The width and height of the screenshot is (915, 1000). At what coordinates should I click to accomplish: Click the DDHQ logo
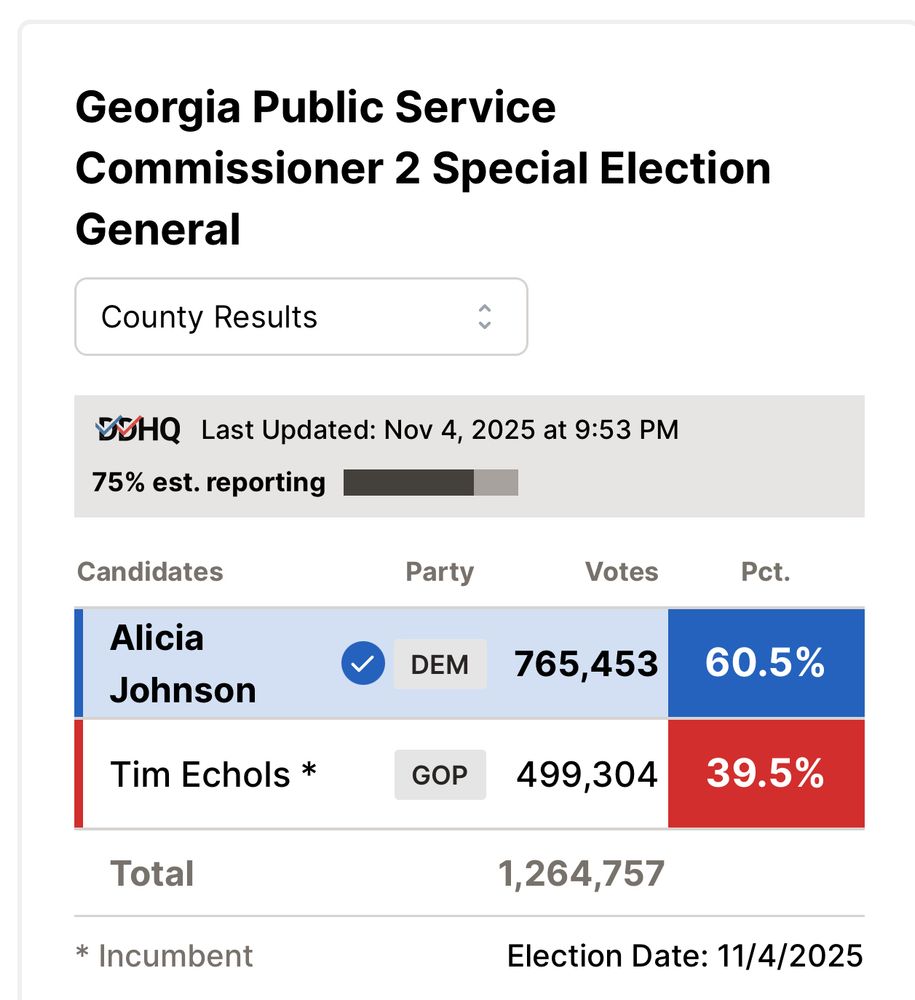coord(138,430)
